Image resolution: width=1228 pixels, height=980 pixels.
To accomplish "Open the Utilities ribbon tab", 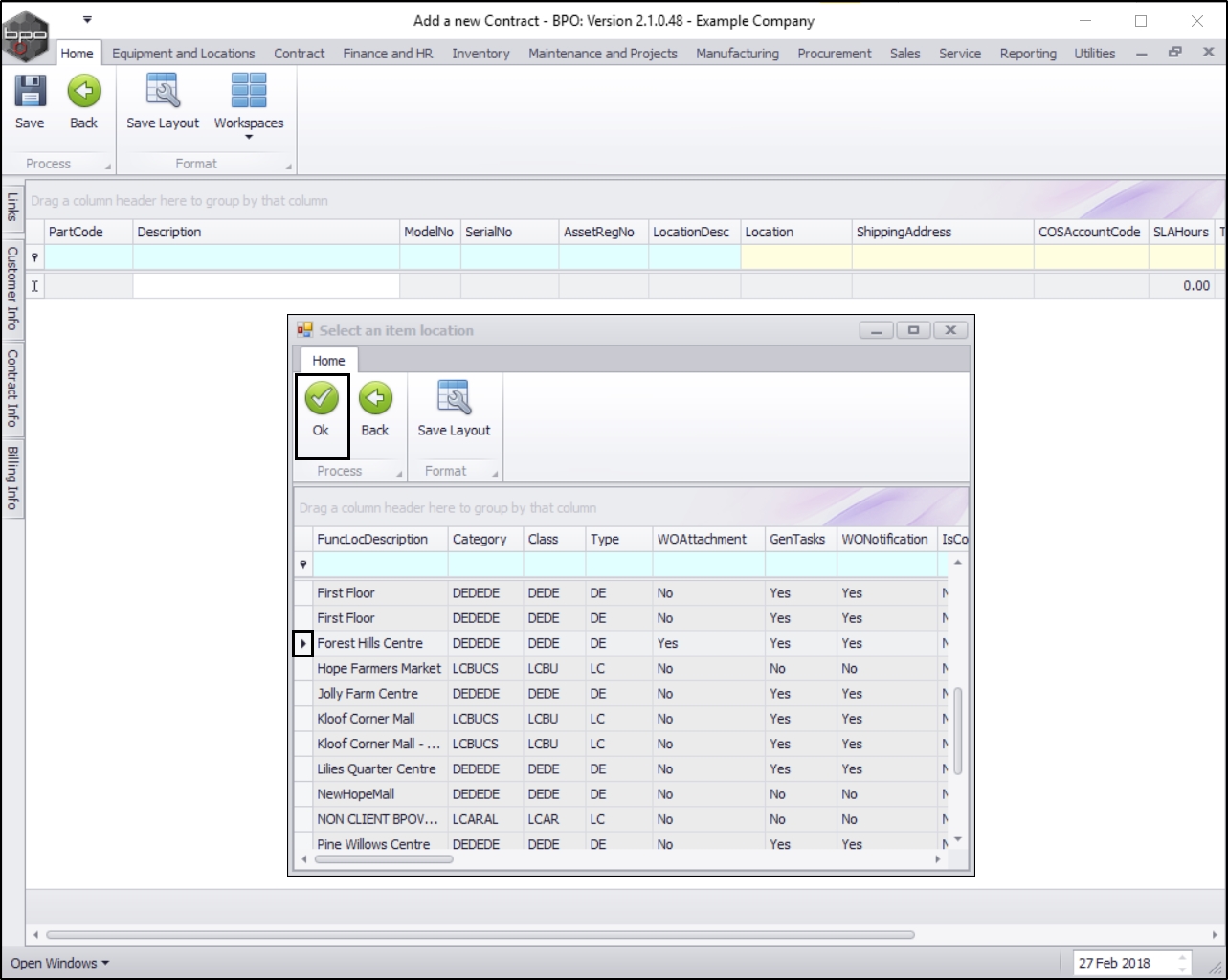I will coord(1094,54).
